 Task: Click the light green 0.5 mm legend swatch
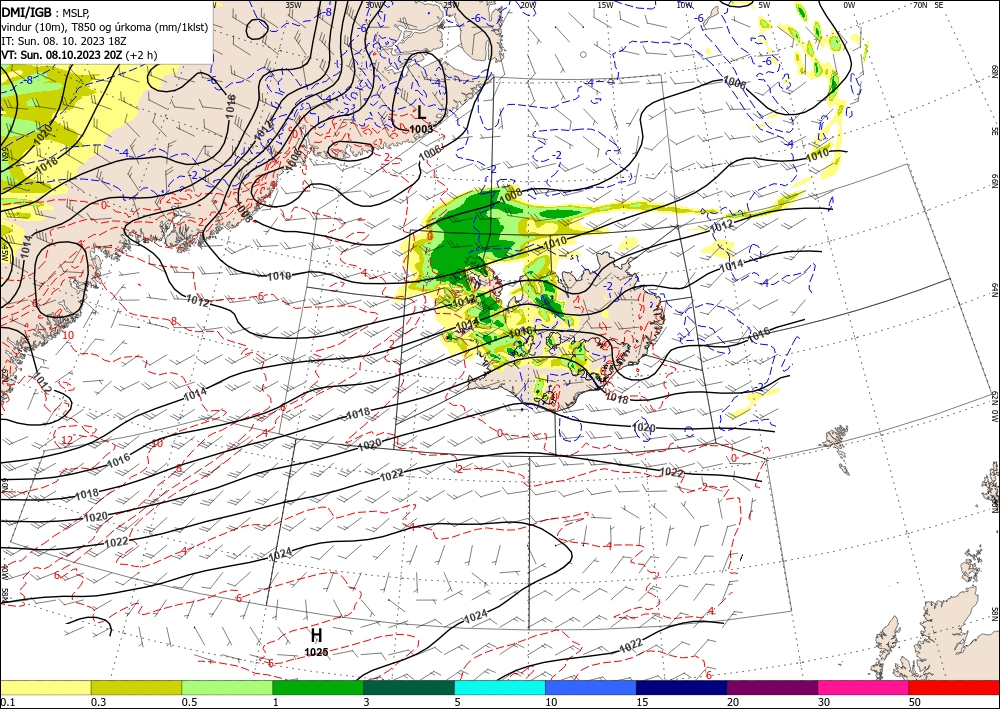(227, 688)
